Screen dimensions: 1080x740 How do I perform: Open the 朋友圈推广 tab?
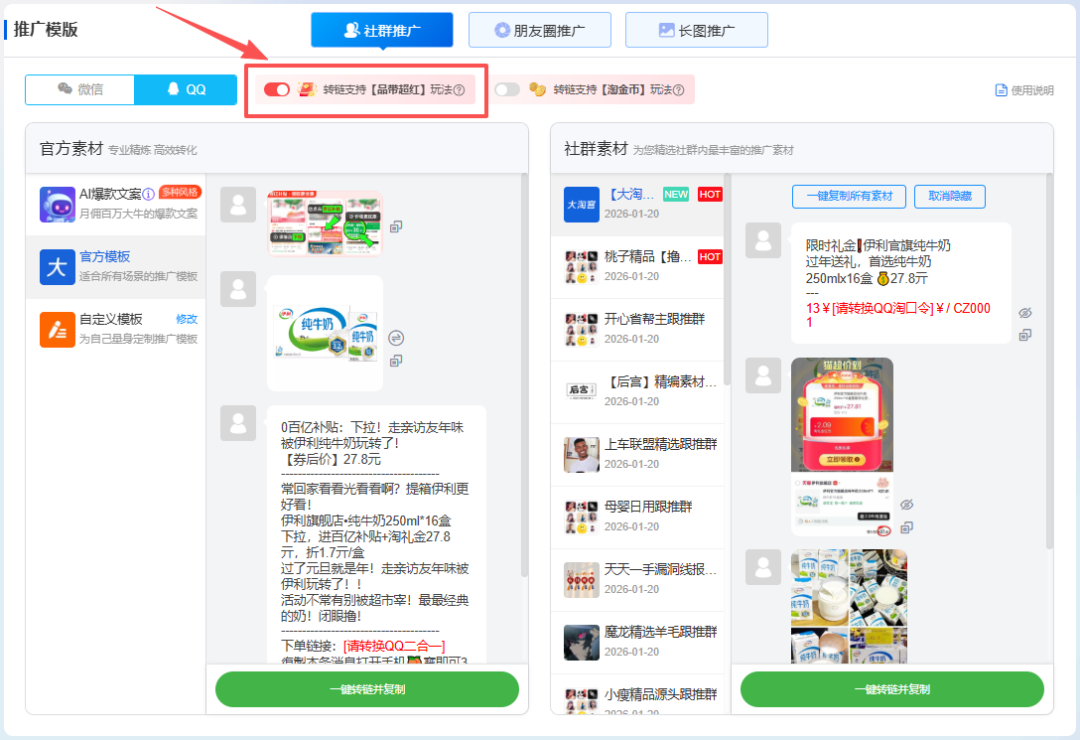[x=539, y=30]
